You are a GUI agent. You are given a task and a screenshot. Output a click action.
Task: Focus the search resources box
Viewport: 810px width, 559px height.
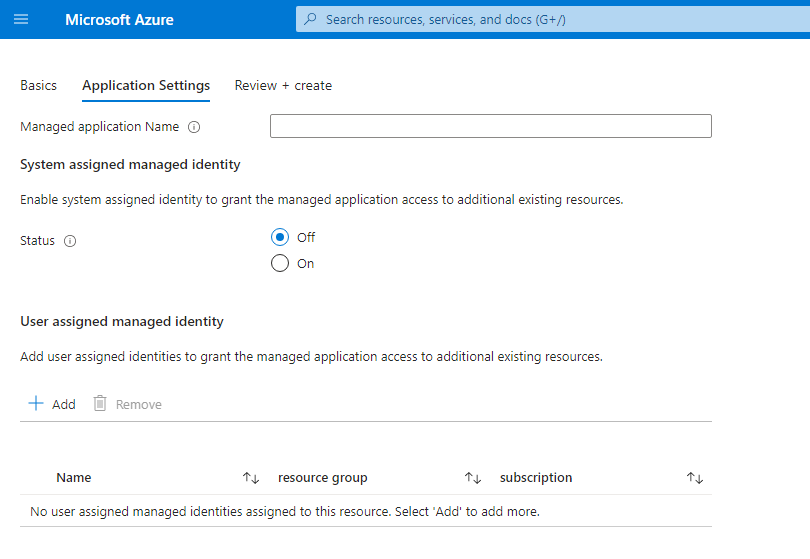550,19
